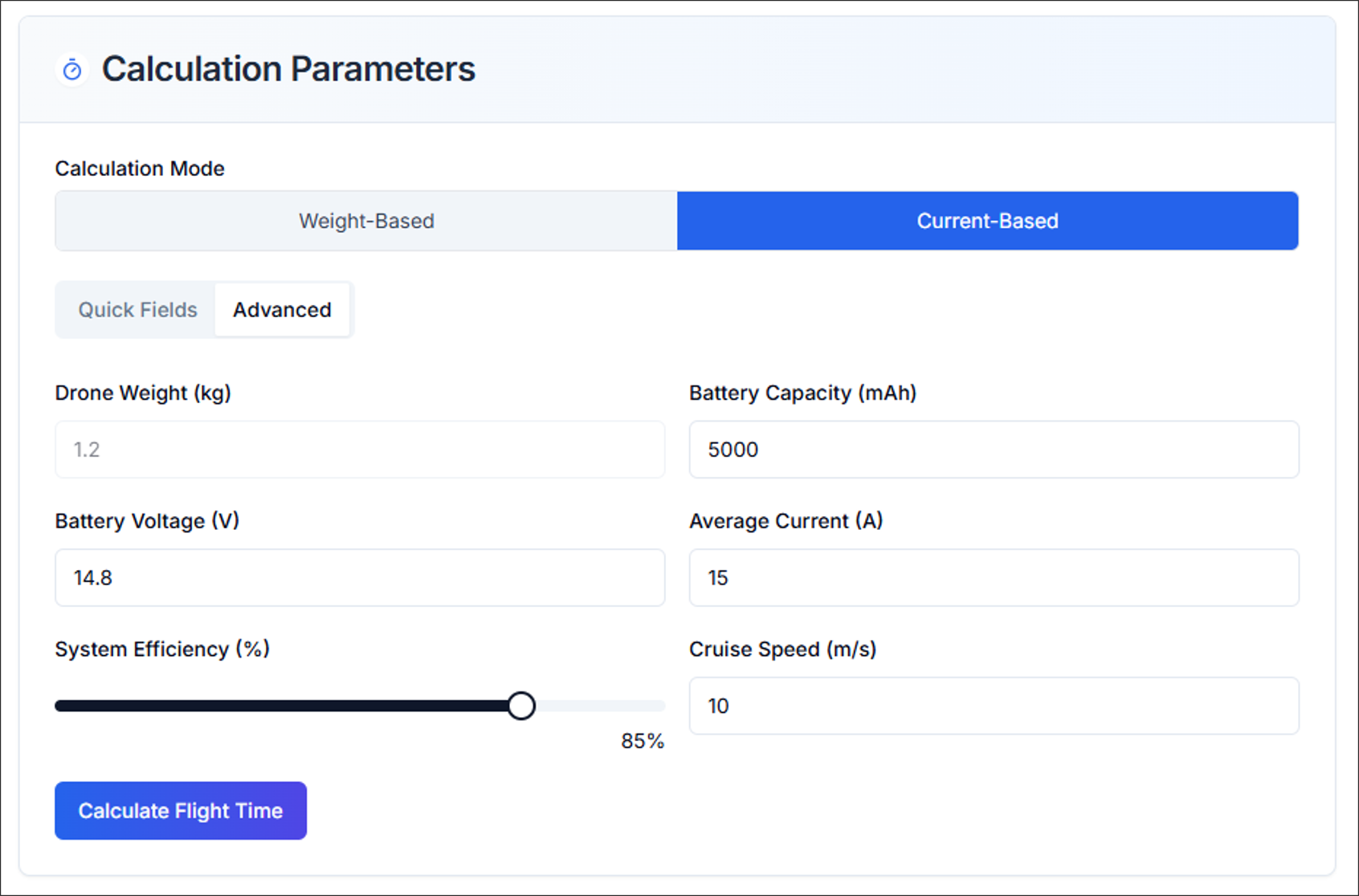The width and height of the screenshot is (1359, 896).
Task: Click the Battery Voltage field showing 14.8
Action: click(x=360, y=577)
